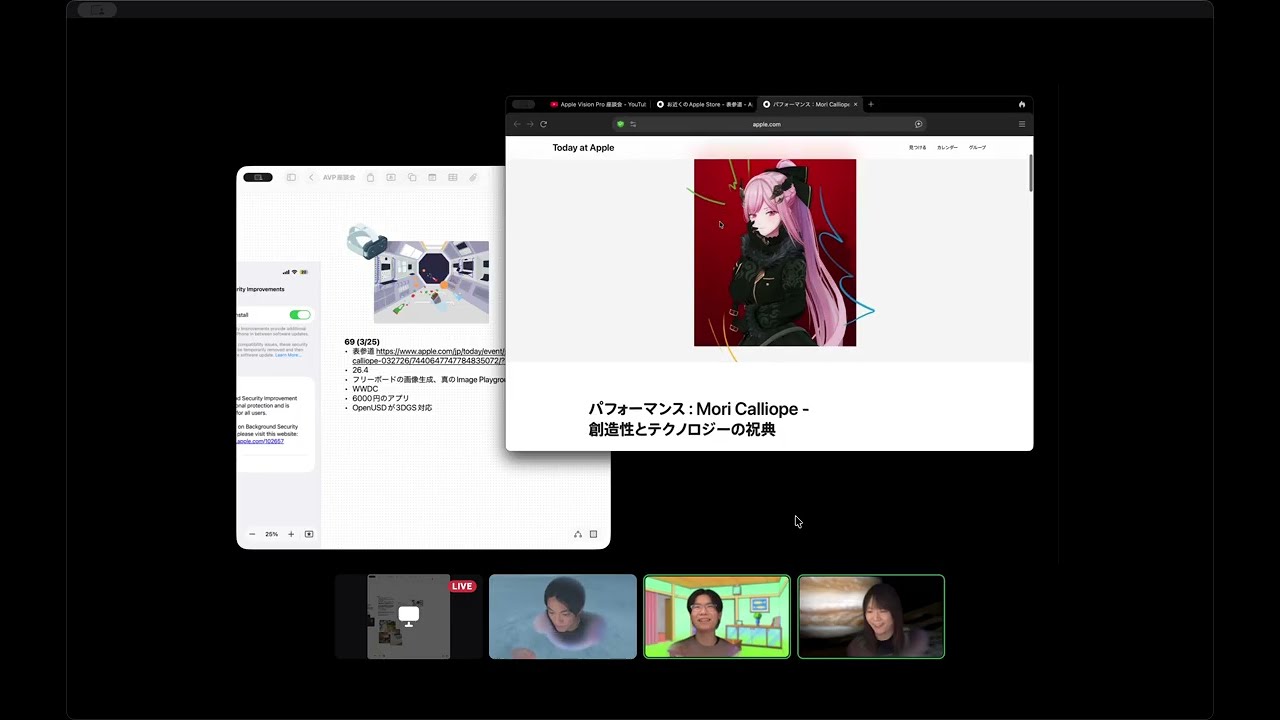Click the 69 (3/25) heading text

click(x=362, y=342)
